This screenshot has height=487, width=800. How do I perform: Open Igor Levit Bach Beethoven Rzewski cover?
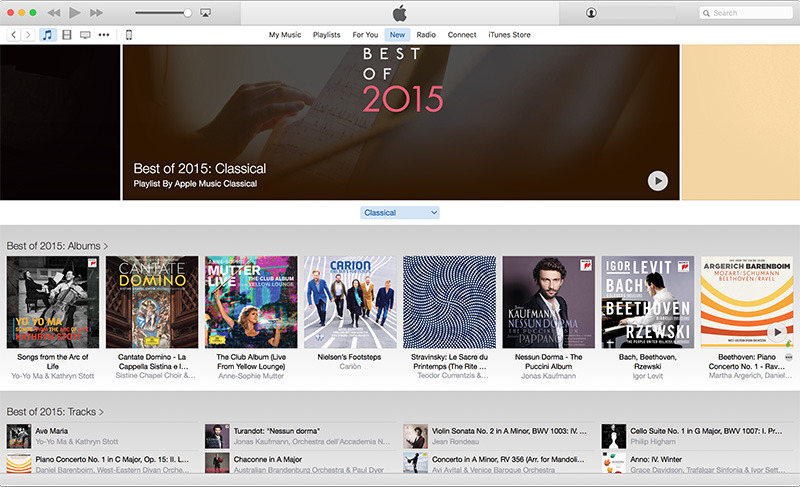[x=648, y=302]
